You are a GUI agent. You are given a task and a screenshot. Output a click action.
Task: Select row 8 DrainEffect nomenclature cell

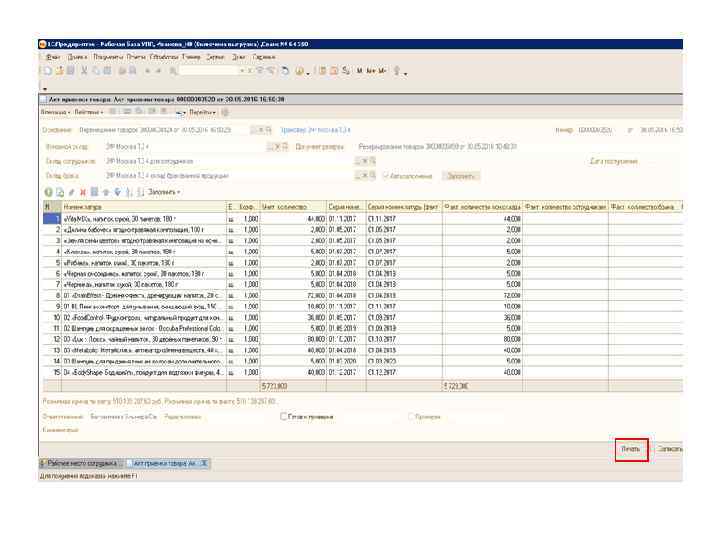click(144, 295)
